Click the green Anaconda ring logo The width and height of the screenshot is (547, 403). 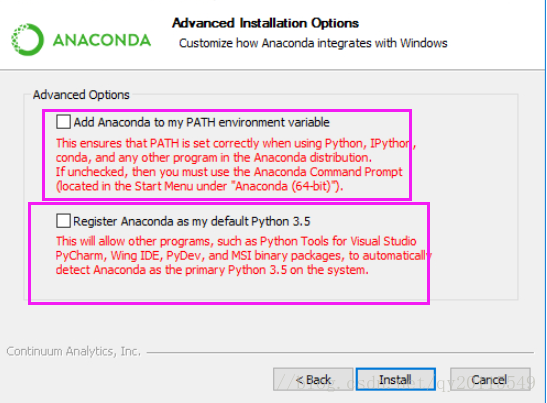(27, 39)
